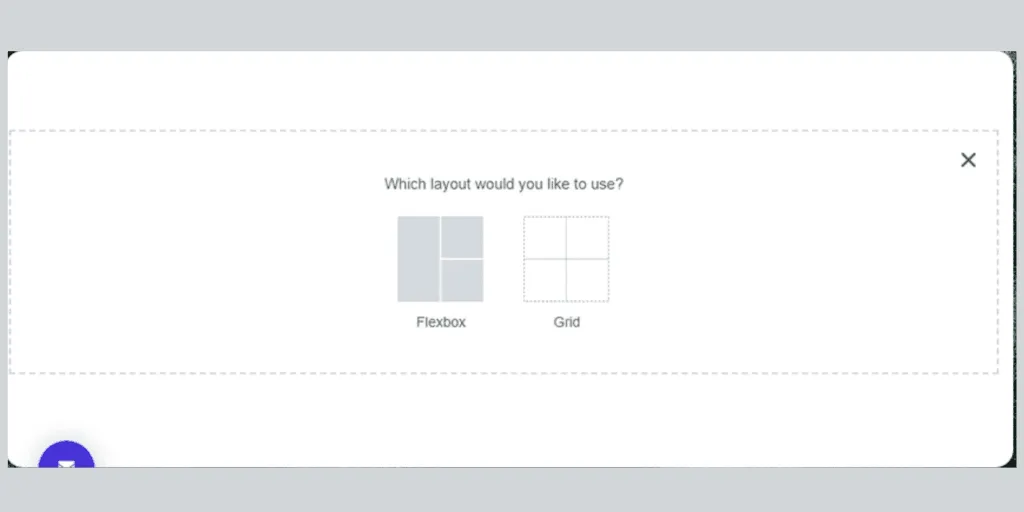
Task: Open the purple mail chat bubble
Action: coord(66,462)
